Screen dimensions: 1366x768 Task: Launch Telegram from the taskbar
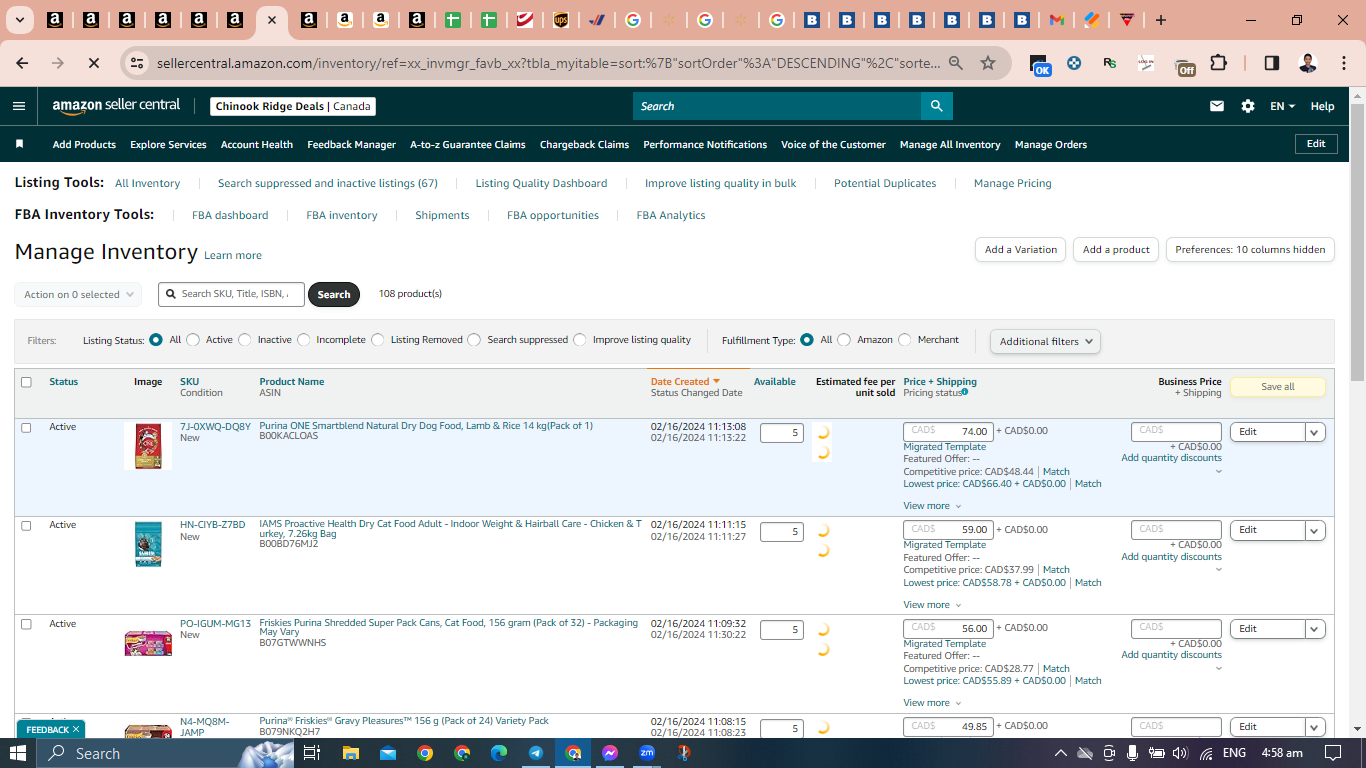(536, 753)
